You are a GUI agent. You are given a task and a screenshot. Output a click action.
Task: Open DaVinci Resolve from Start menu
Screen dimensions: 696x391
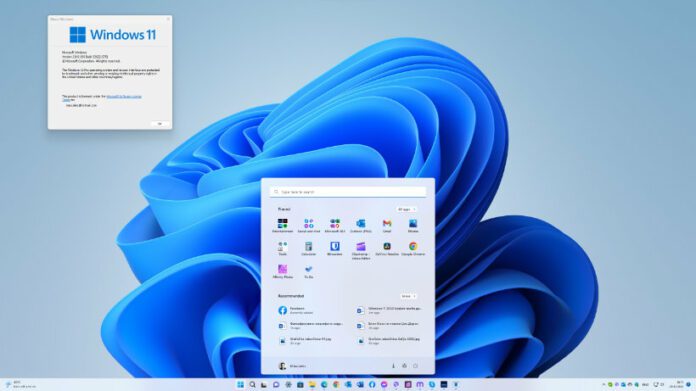387,249
